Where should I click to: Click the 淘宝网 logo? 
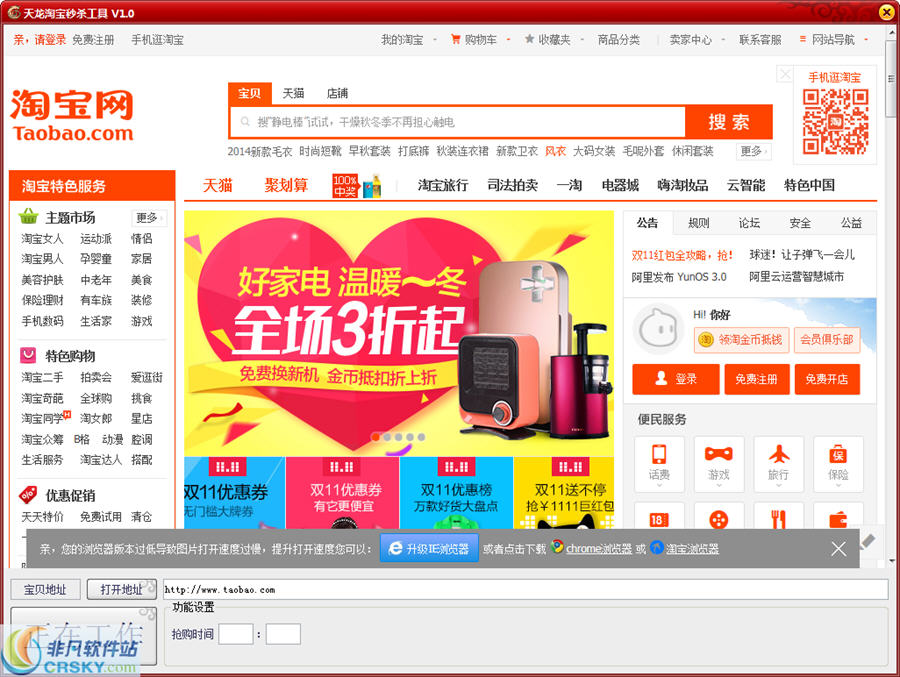[70, 110]
